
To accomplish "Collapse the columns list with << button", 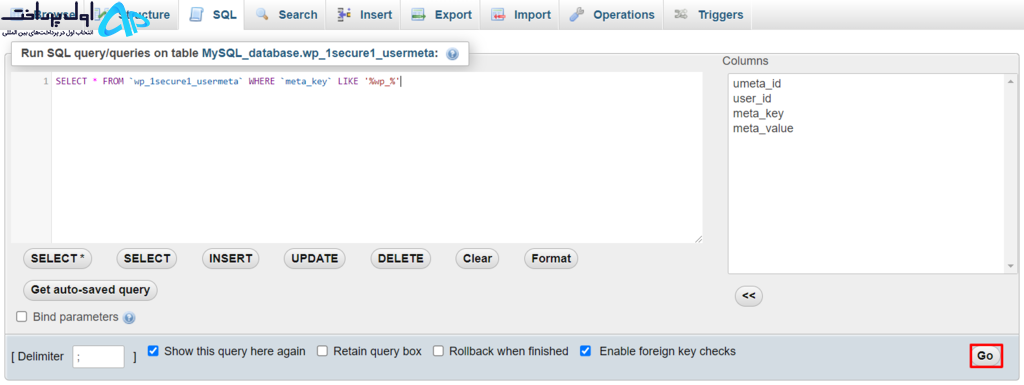I will tap(748, 296).
